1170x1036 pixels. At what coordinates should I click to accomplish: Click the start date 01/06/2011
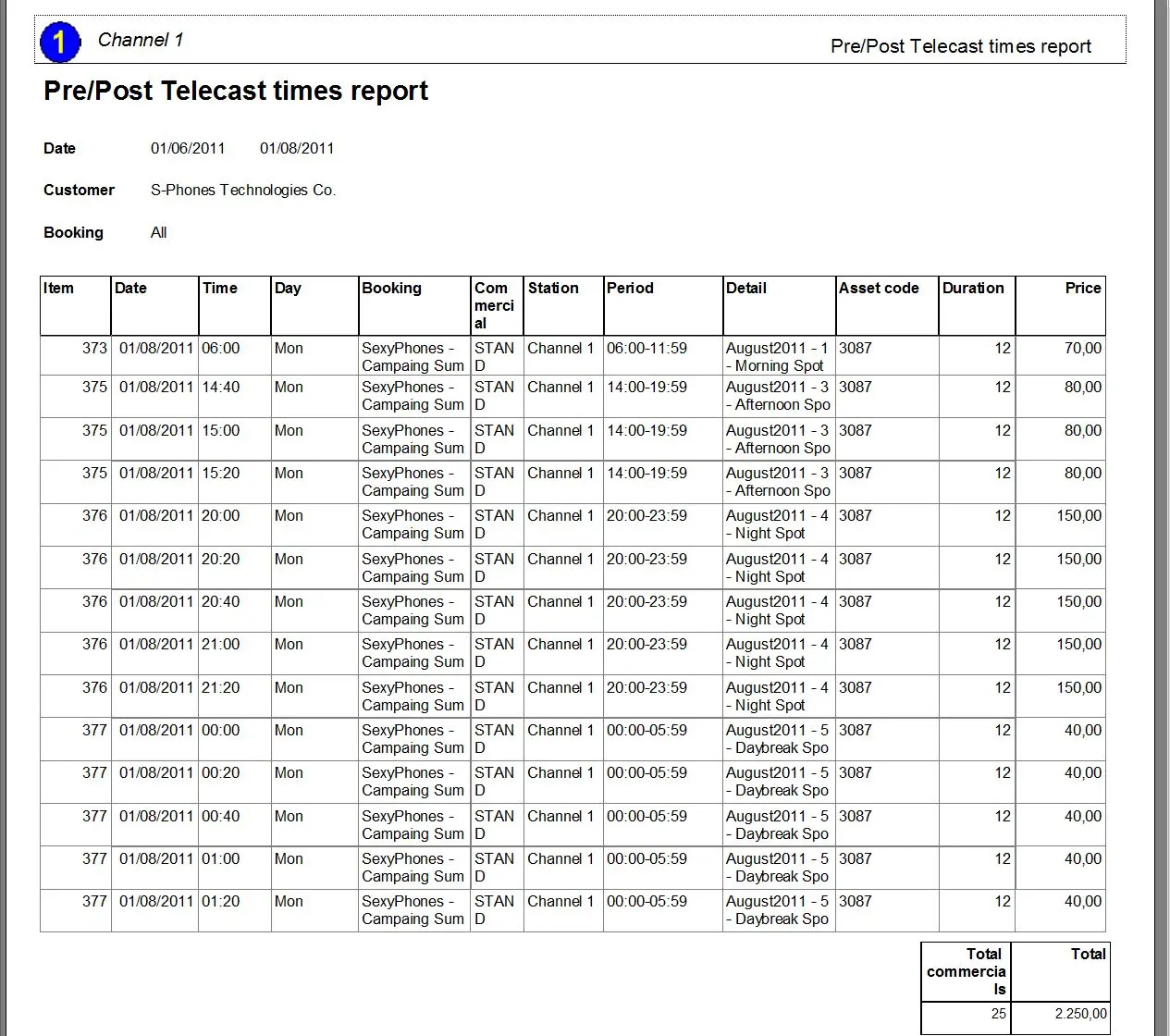click(x=188, y=148)
